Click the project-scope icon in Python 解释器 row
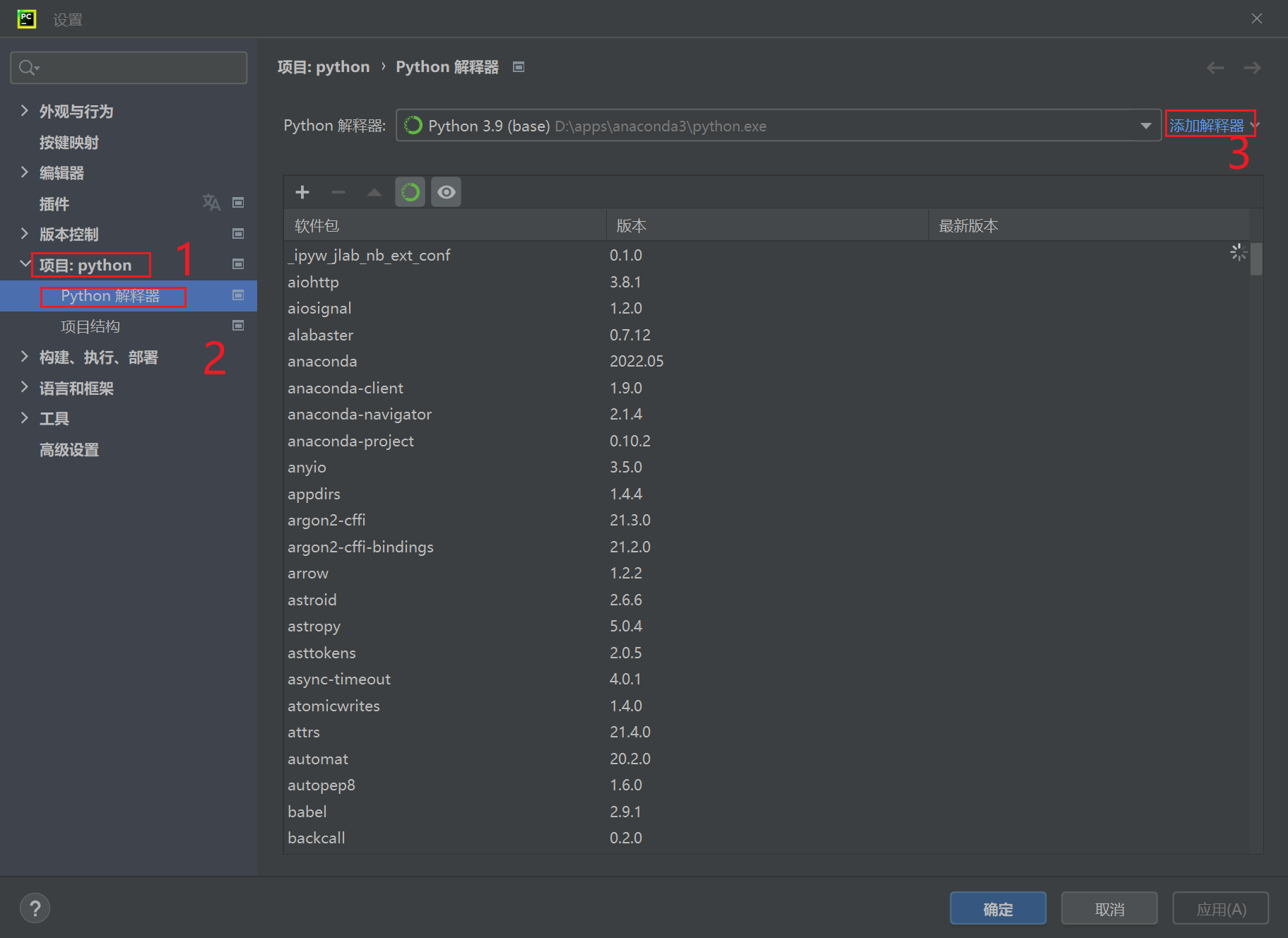1288x938 pixels. (x=238, y=295)
